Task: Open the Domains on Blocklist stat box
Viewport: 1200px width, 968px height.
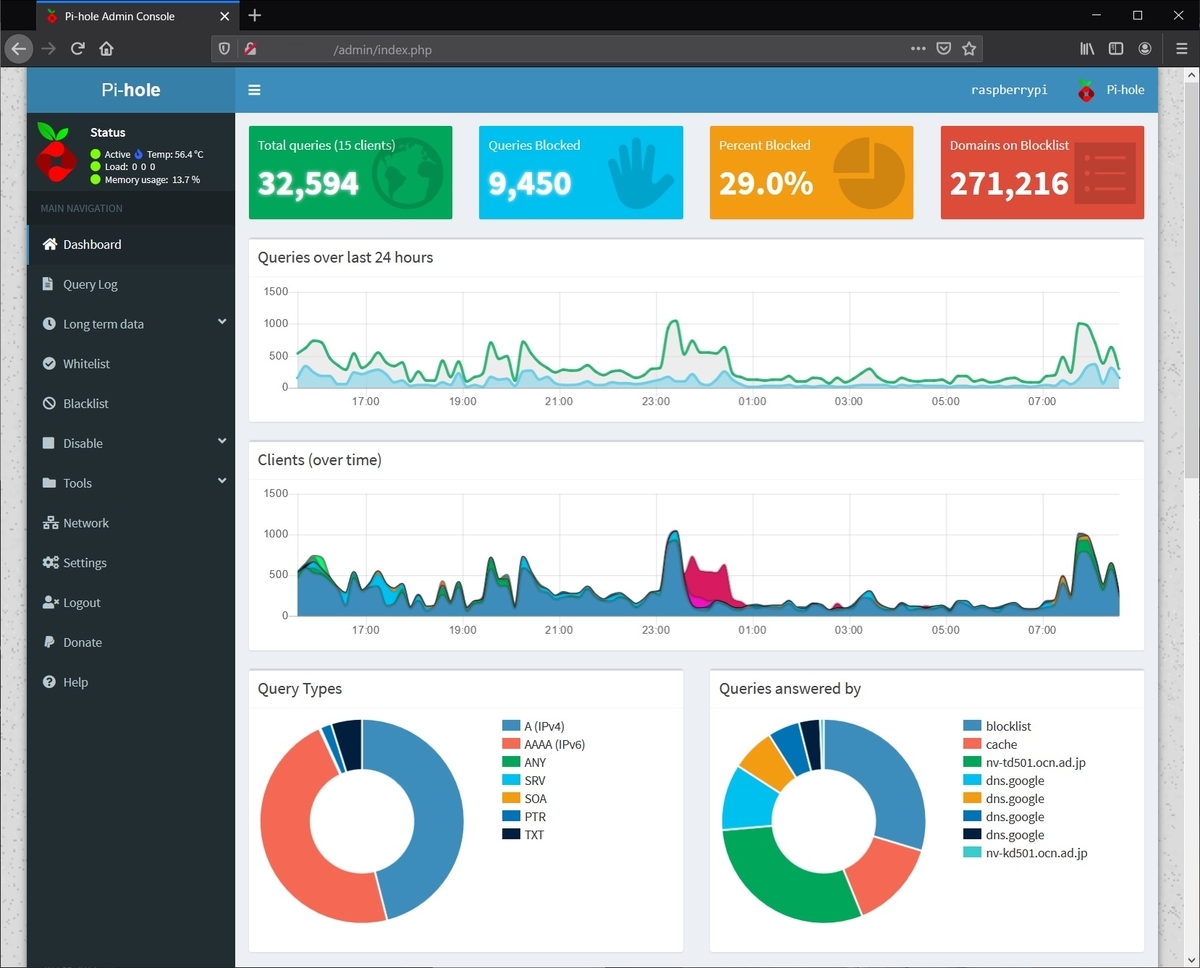Action: [x=1042, y=172]
